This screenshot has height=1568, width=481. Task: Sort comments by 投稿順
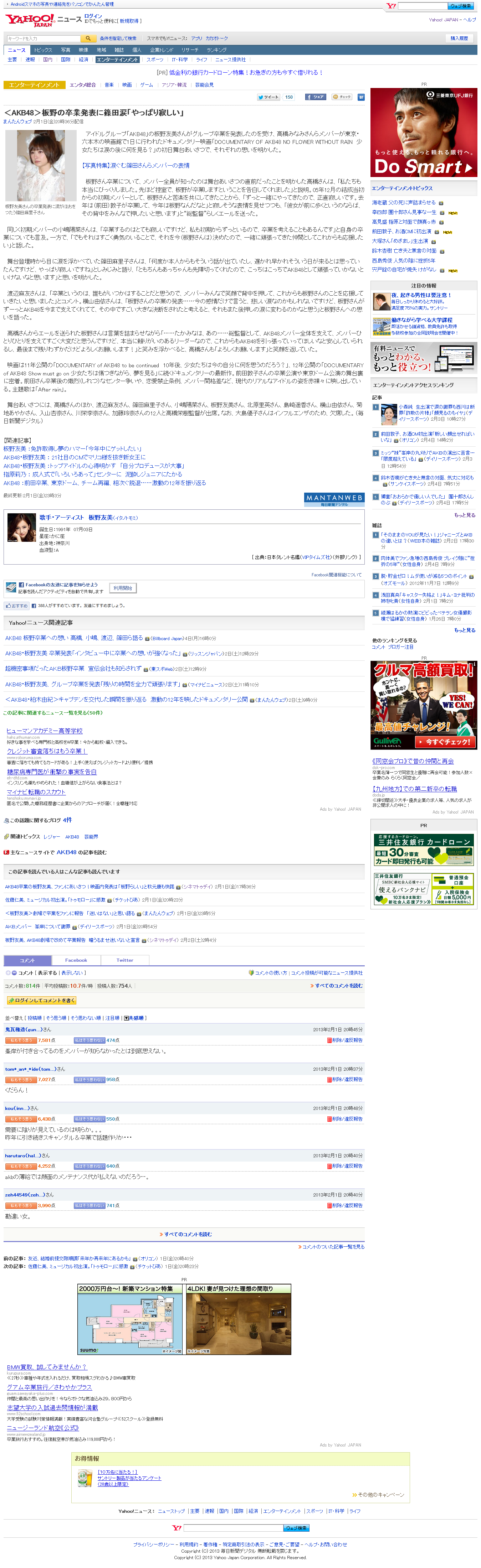tap(34, 1018)
